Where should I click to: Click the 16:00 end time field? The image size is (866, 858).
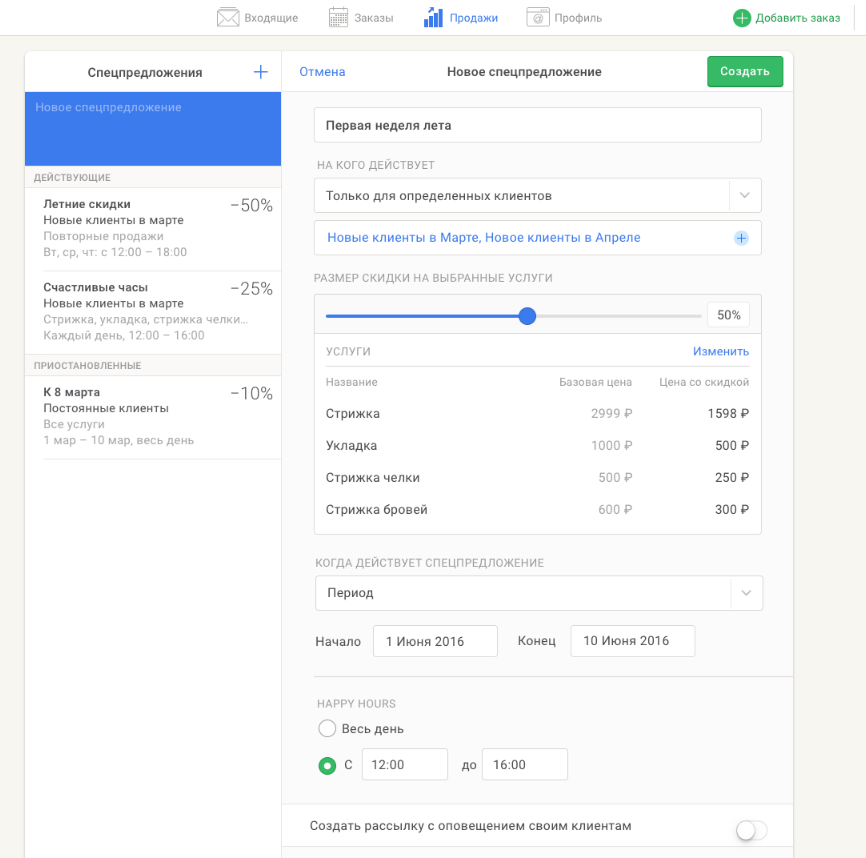coord(525,765)
